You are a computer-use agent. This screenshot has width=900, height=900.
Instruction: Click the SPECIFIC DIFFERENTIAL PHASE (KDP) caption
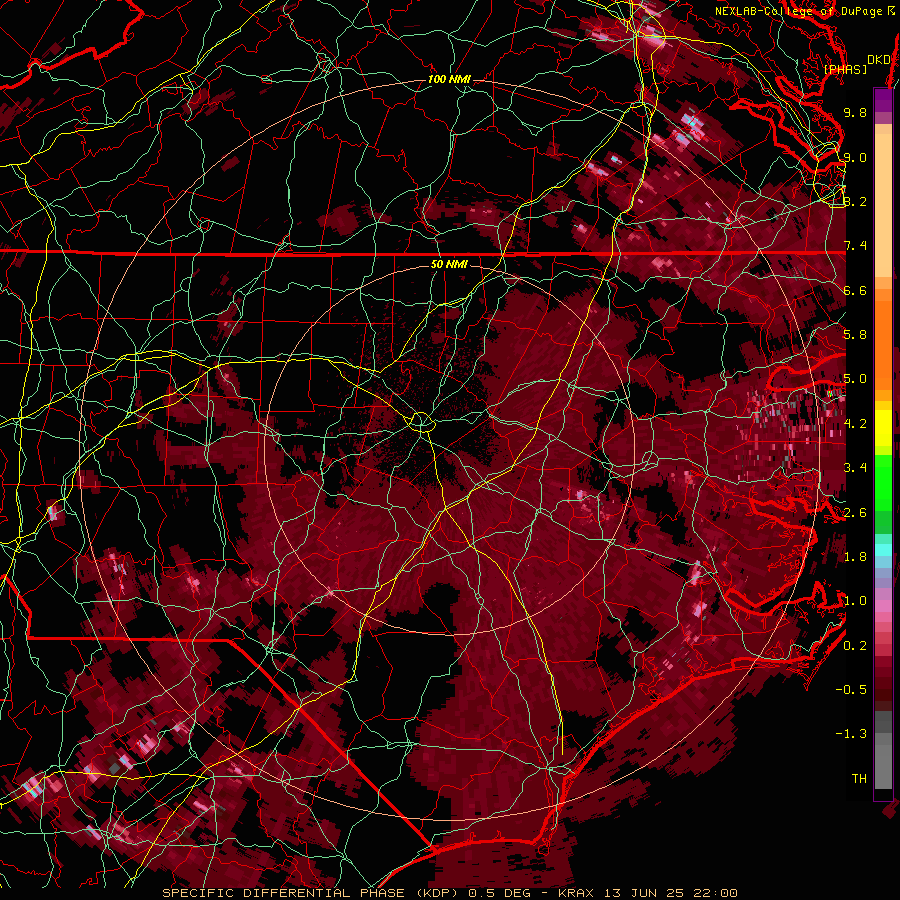311,893
